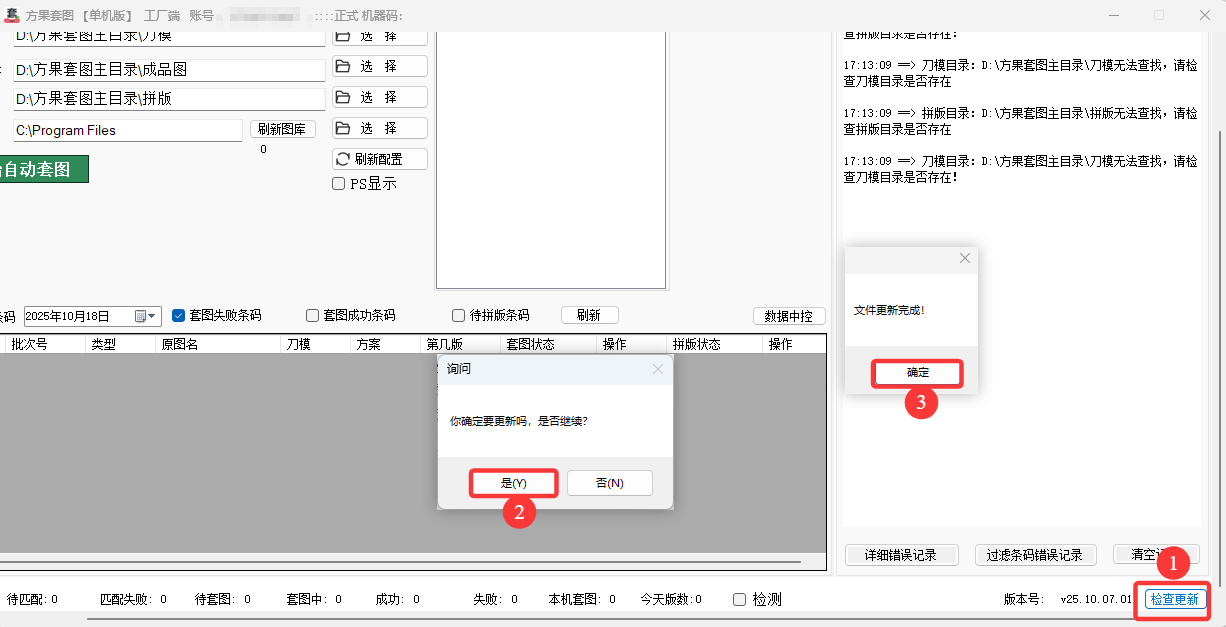
Task: Click 成功: 0 in the status bar
Action: [398, 600]
